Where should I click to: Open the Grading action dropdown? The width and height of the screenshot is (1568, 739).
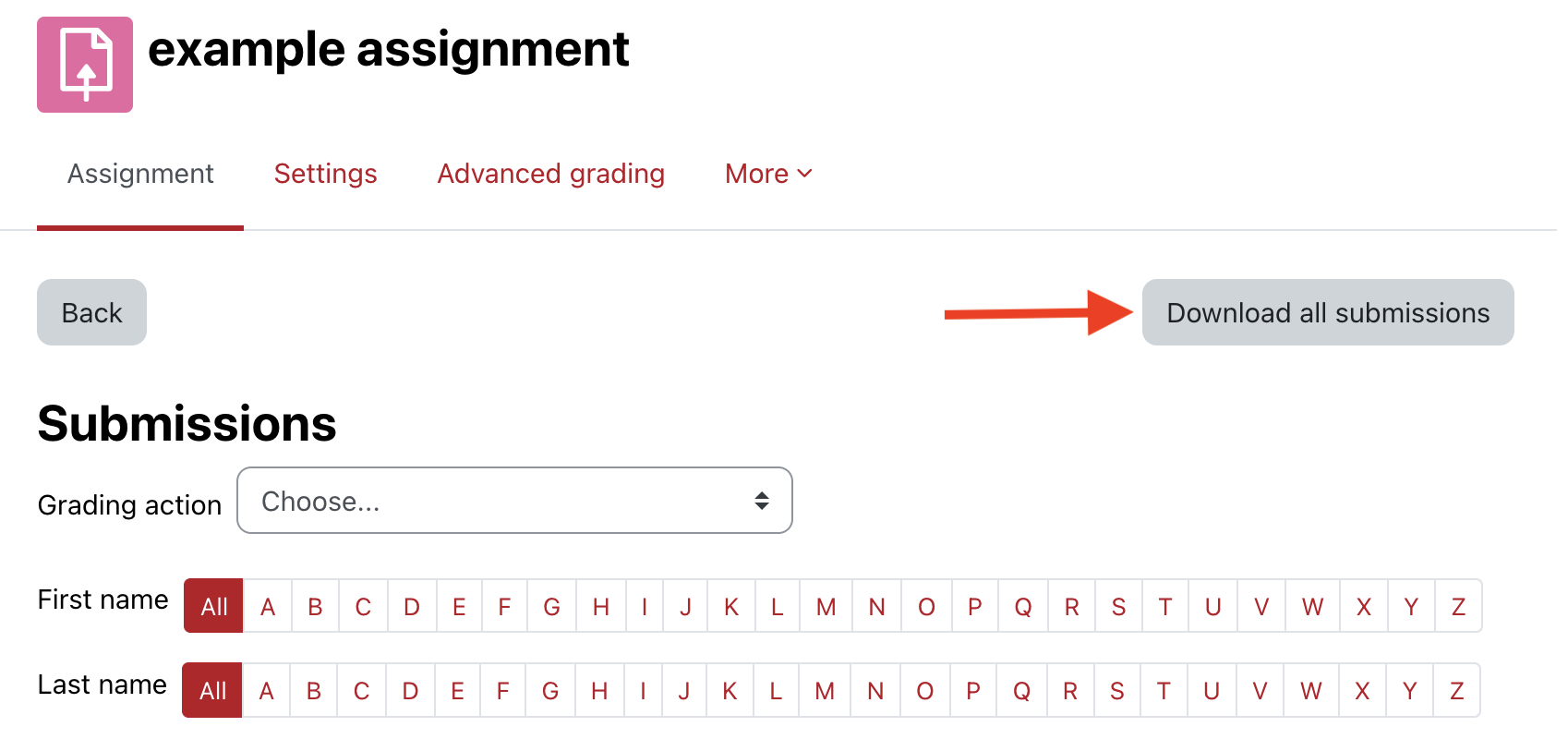[514, 501]
